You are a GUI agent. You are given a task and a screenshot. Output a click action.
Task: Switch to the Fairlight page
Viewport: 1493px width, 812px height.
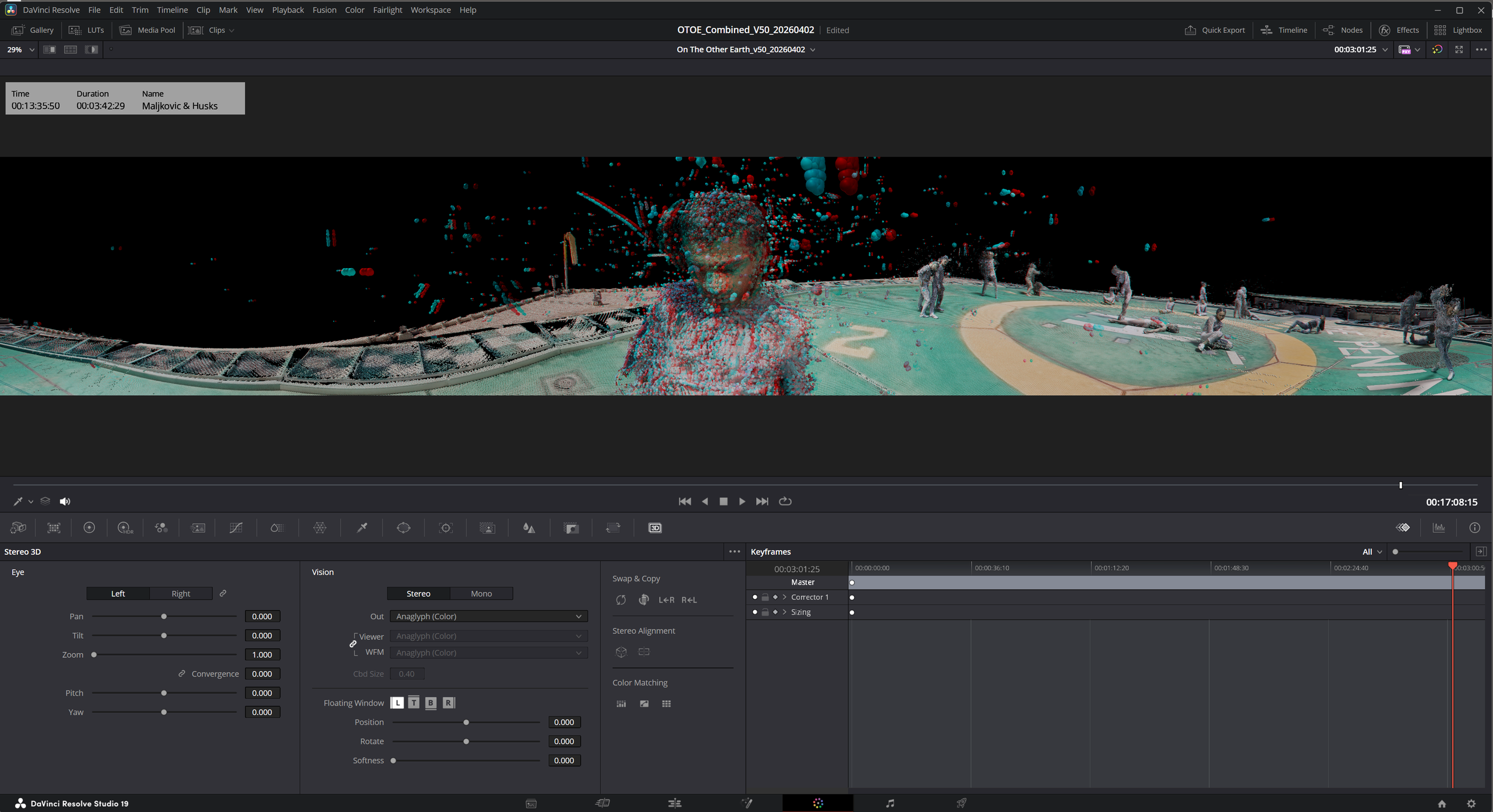click(x=890, y=803)
